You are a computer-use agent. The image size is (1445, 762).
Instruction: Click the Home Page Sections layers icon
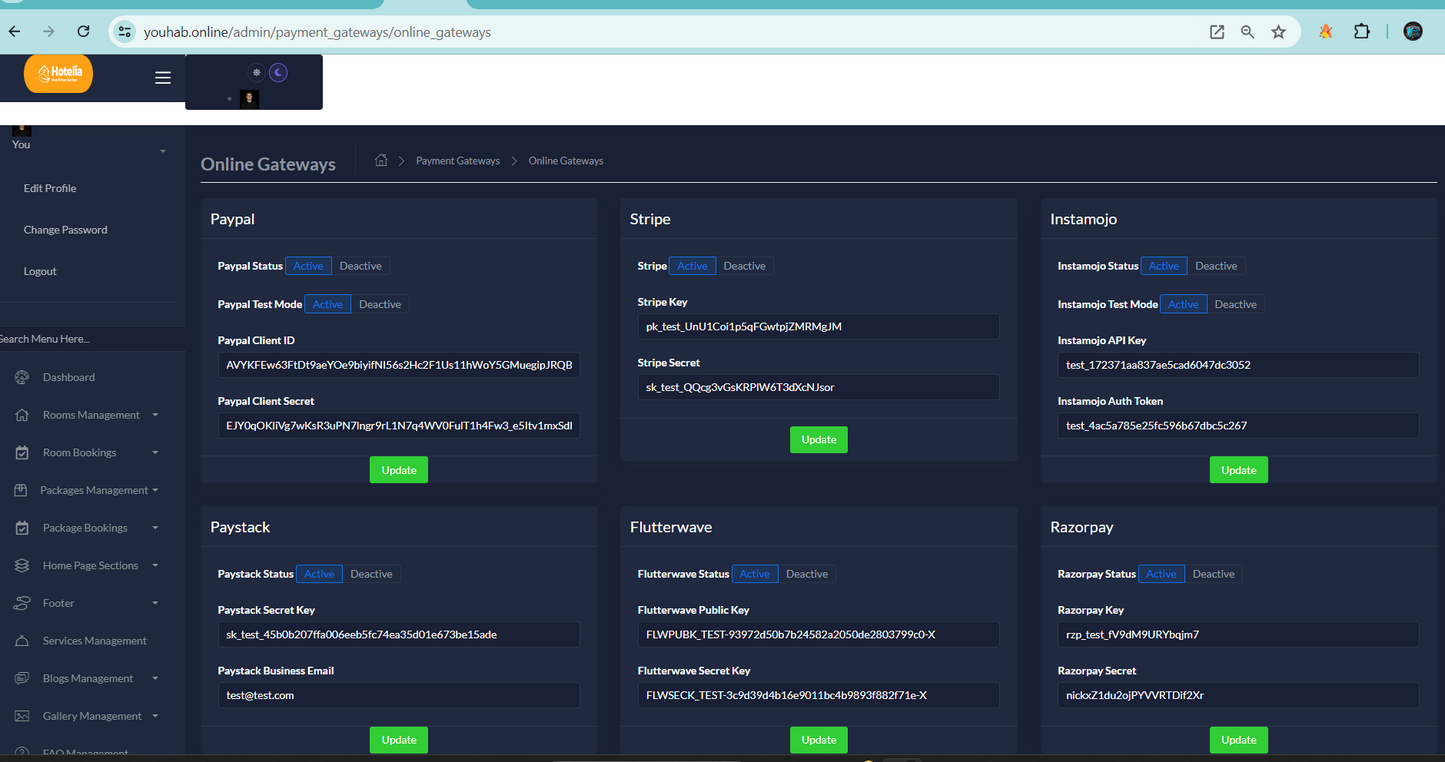click(22, 566)
